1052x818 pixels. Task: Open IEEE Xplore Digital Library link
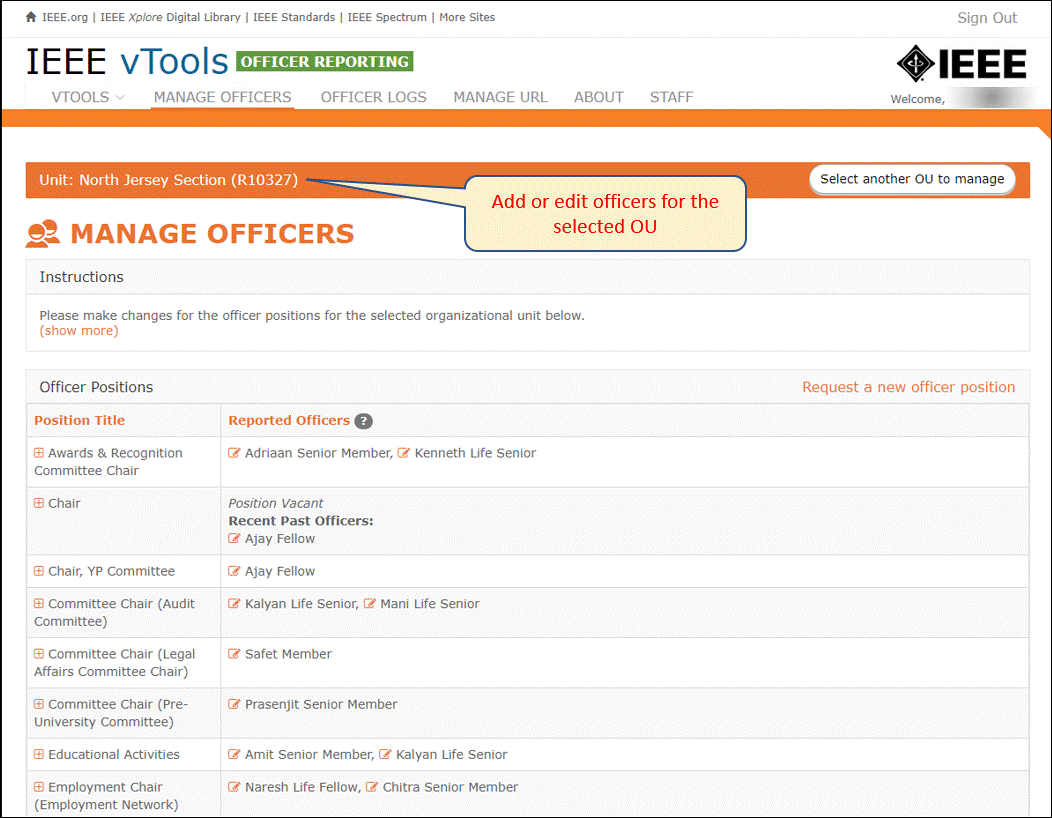click(x=170, y=17)
